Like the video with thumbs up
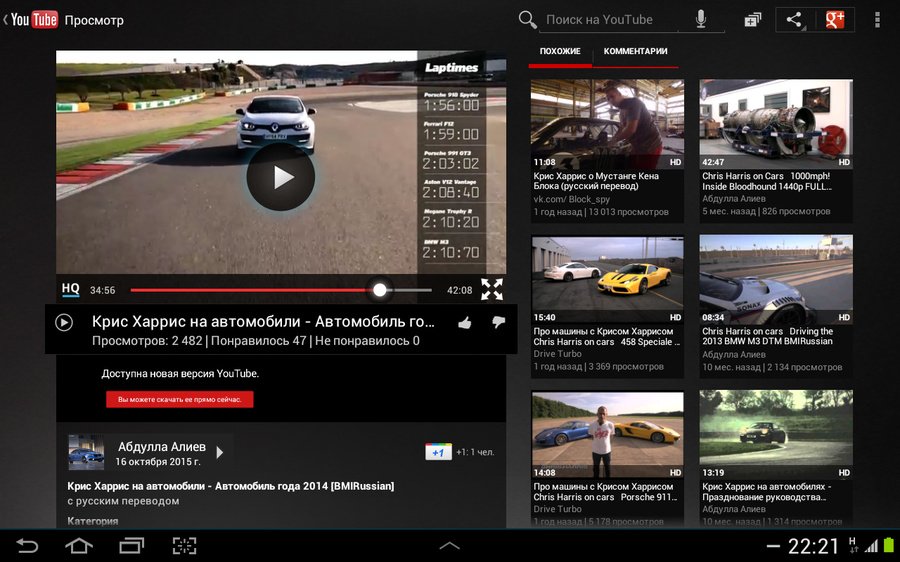900x562 pixels. pyautogui.click(x=465, y=323)
